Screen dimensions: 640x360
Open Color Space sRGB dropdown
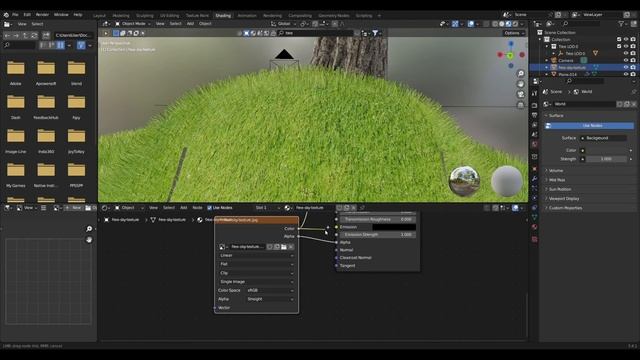pos(270,290)
